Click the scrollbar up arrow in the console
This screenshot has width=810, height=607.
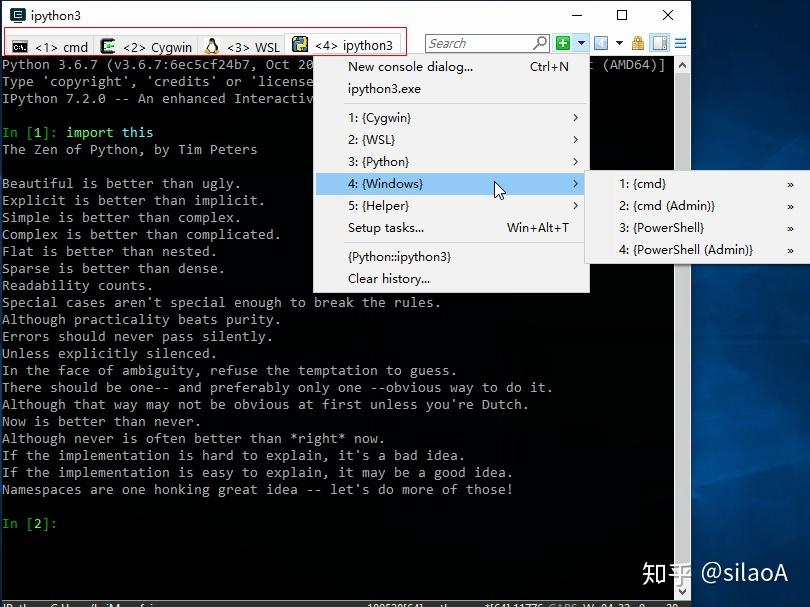(x=682, y=66)
